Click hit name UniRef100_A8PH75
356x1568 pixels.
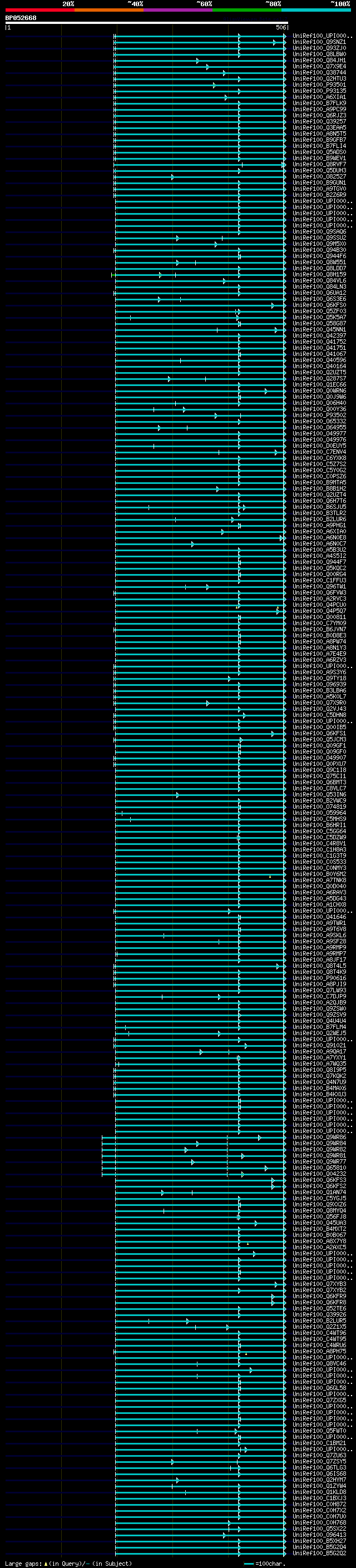(319, 1351)
